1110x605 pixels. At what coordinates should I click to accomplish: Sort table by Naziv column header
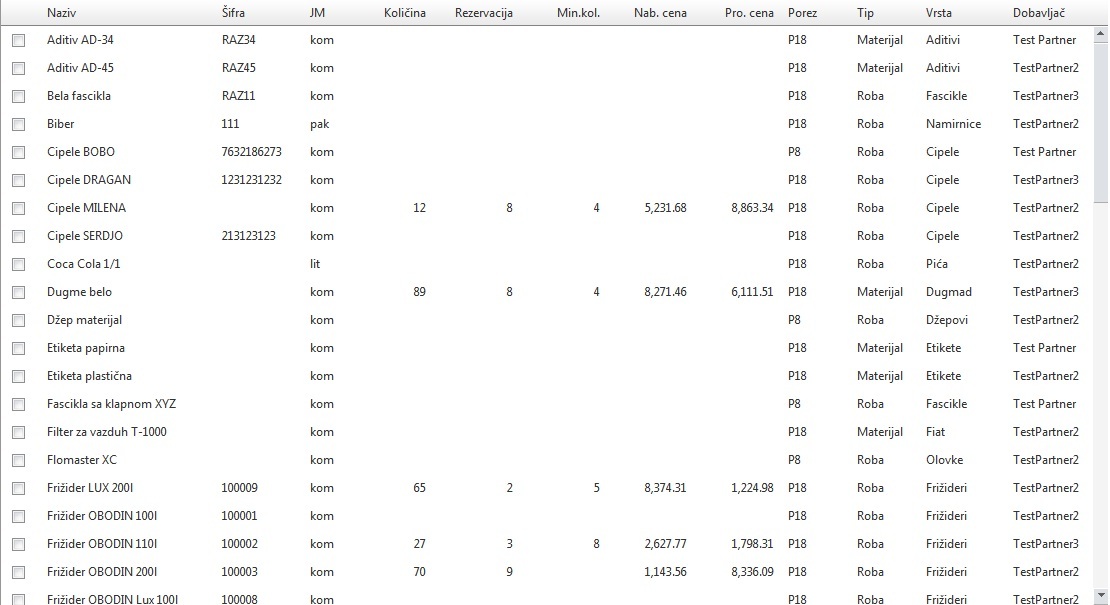tap(62, 13)
